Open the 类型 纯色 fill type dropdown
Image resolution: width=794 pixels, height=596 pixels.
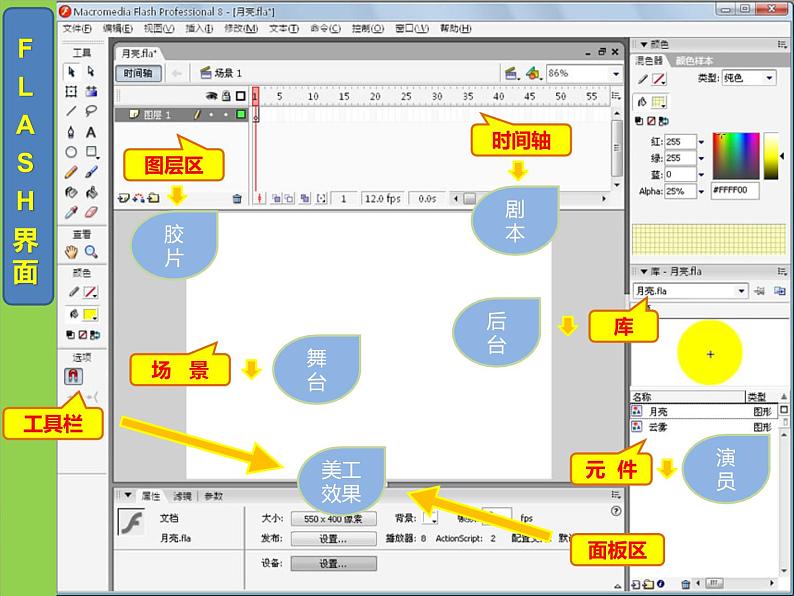click(x=769, y=78)
